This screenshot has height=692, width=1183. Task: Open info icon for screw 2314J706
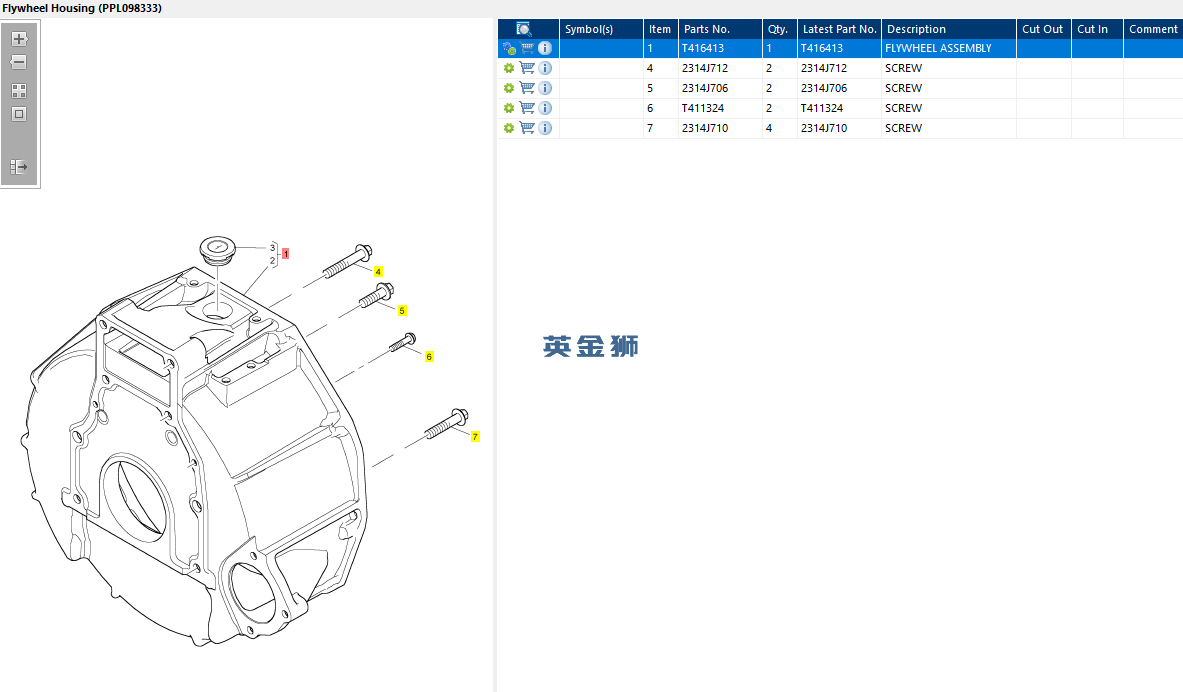(545, 88)
